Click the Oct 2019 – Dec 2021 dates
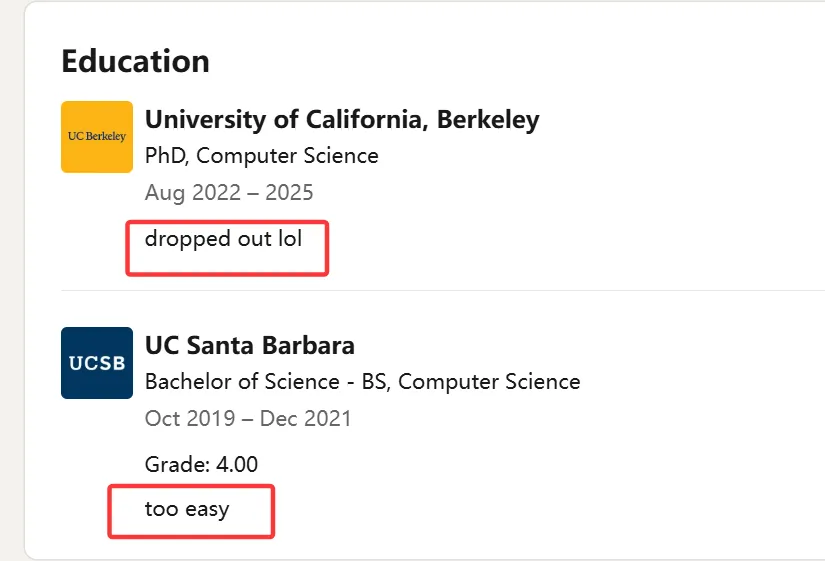Image resolution: width=825 pixels, height=561 pixels. pyautogui.click(x=248, y=418)
